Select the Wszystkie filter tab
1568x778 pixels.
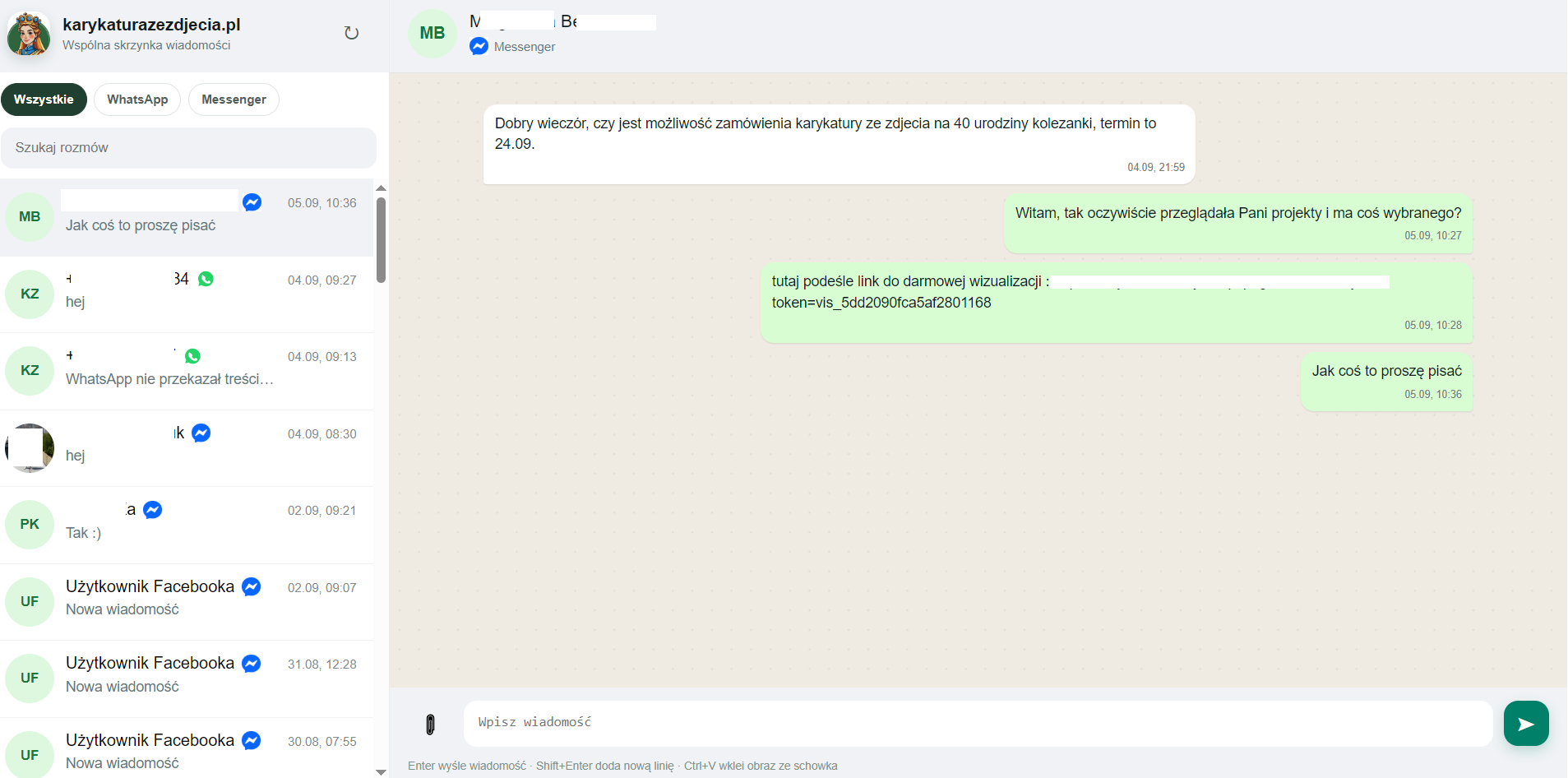coord(44,100)
